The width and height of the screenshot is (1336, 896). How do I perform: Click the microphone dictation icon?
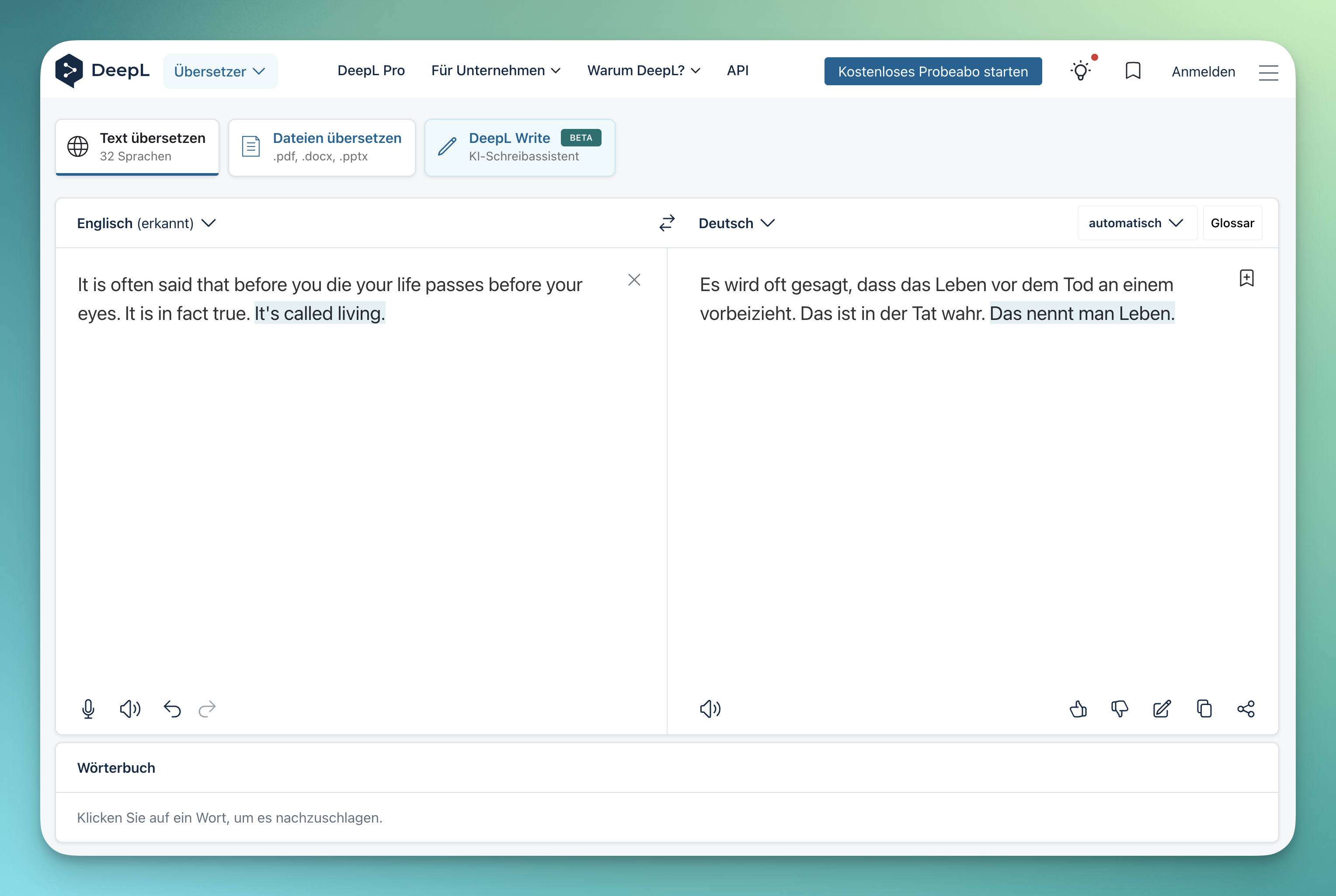coord(88,708)
